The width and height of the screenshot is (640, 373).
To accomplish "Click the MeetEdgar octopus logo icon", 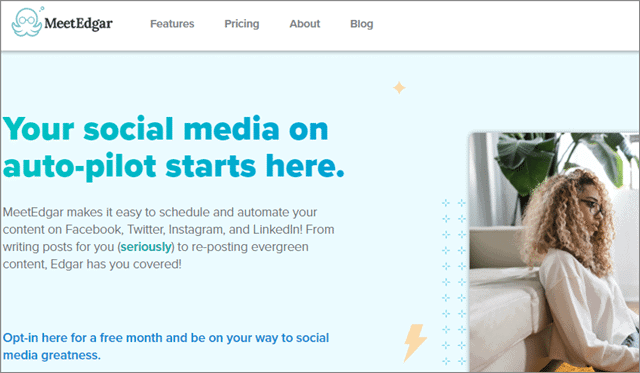I will pos(27,23).
